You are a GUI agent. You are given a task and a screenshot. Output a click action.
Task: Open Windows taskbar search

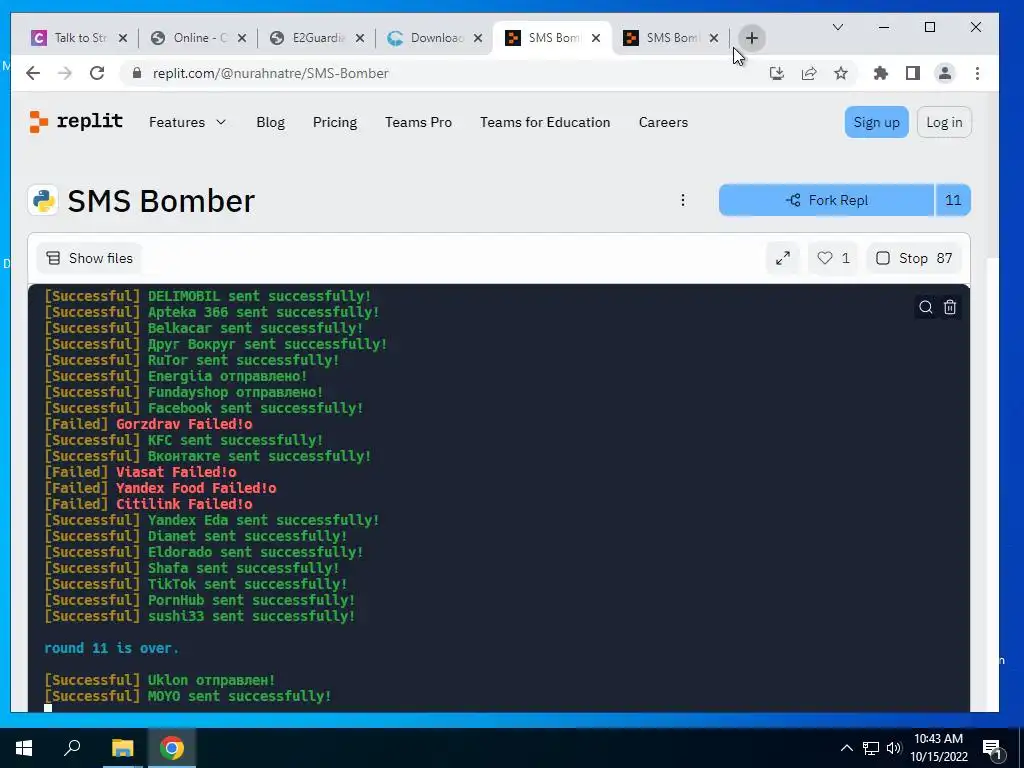72,748
